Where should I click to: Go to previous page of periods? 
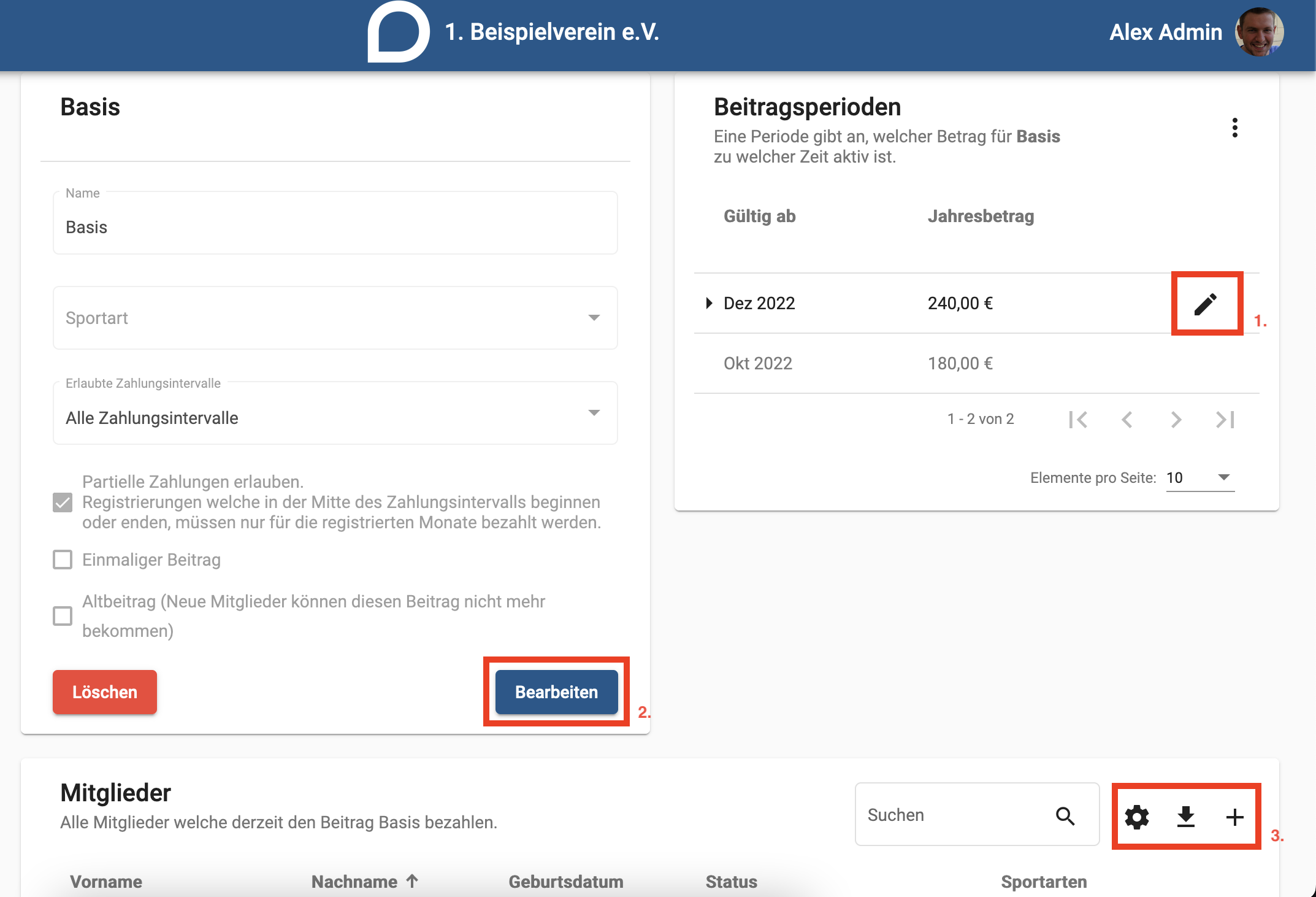(x=1127, y=419)
